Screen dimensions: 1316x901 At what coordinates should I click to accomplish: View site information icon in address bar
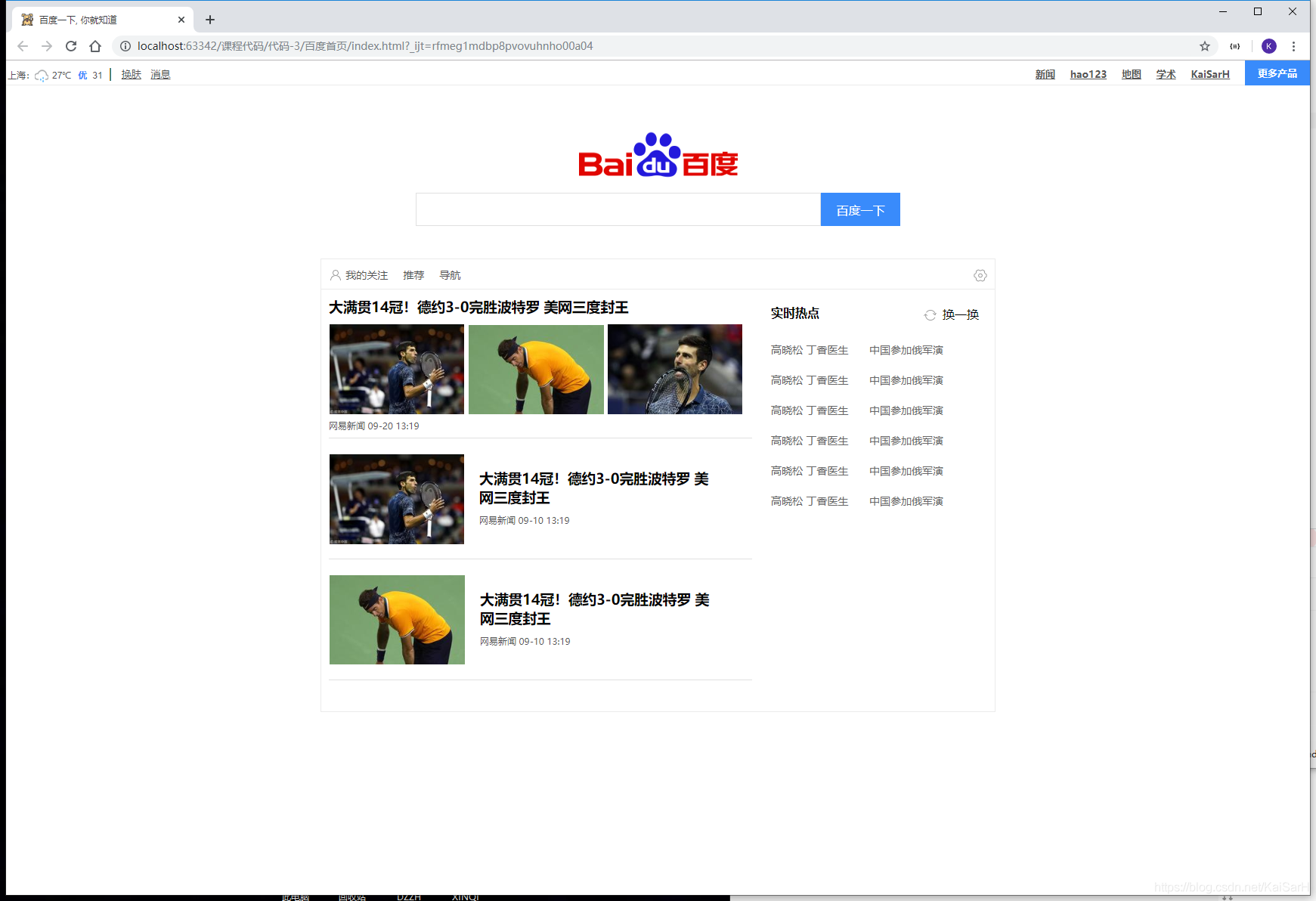point(125,46)
